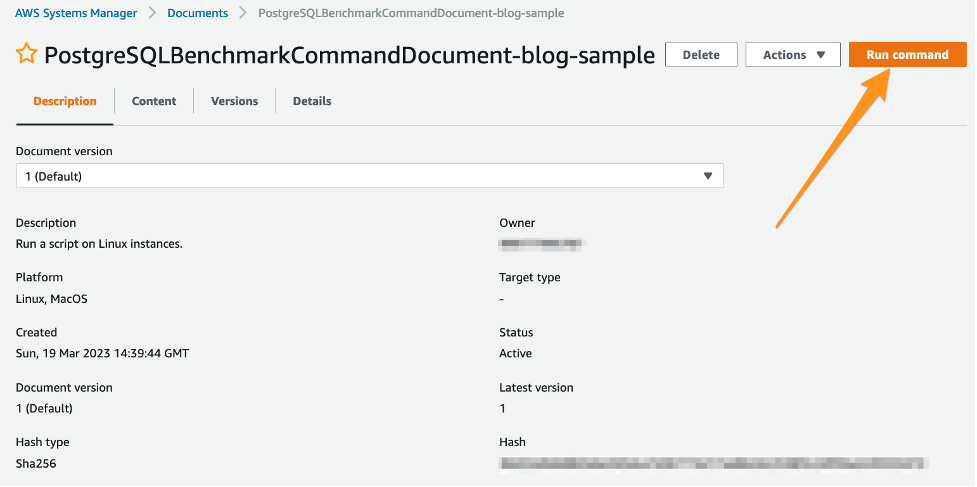977x487 pixels.
Task: Click the Target type label
Action: tap(530, 277)
